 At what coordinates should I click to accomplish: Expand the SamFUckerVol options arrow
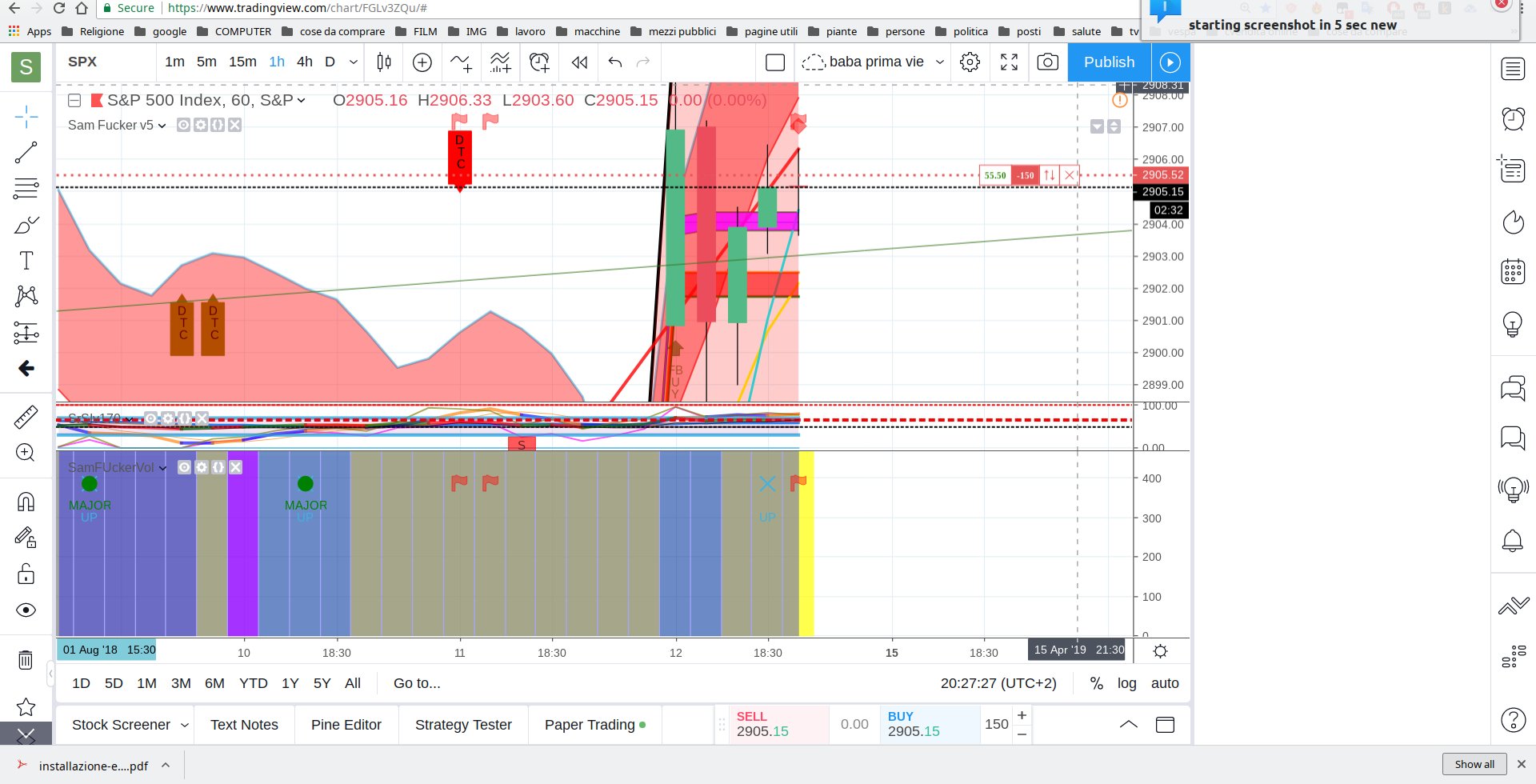click(162, 468)
